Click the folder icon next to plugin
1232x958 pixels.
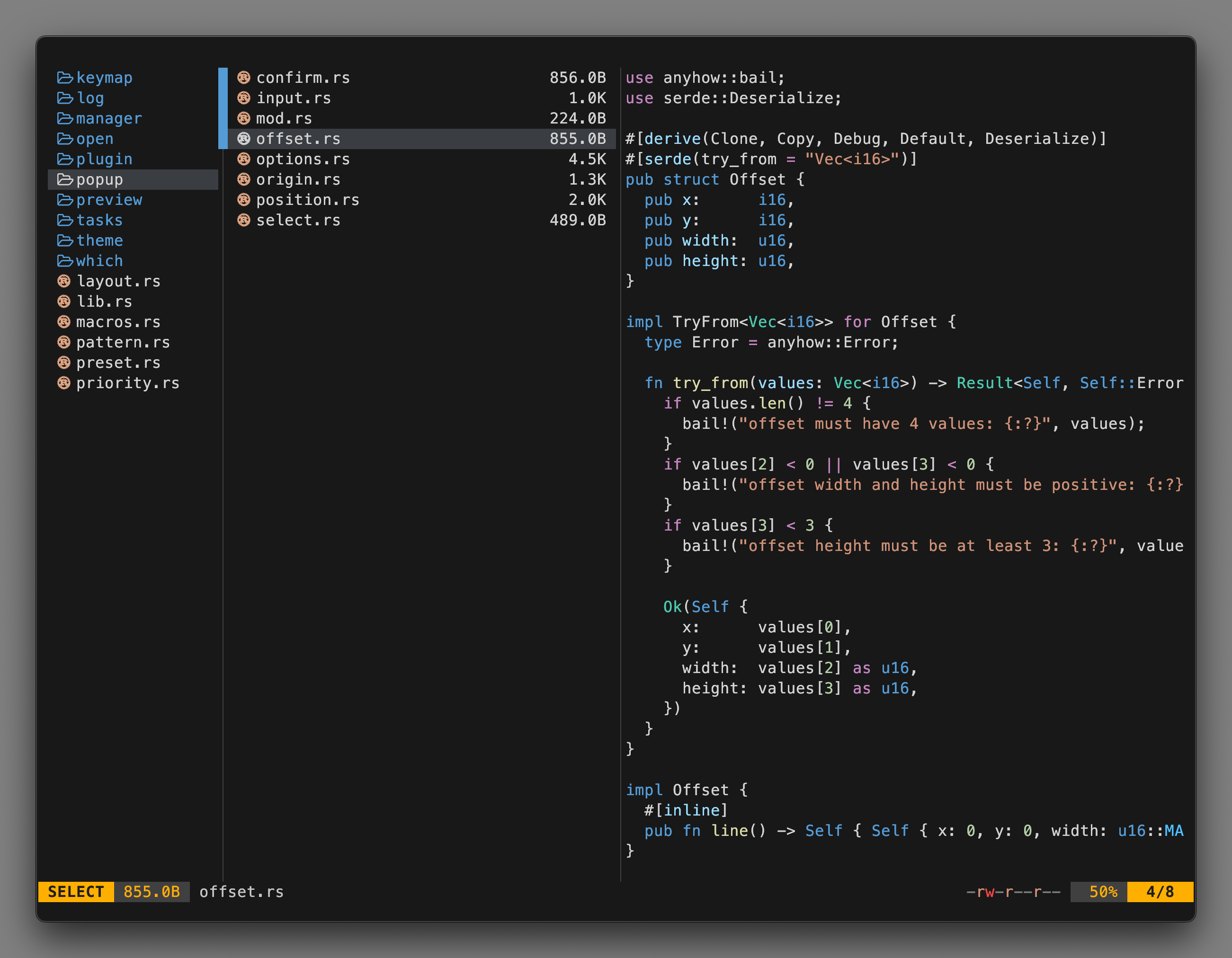(65, 159)
